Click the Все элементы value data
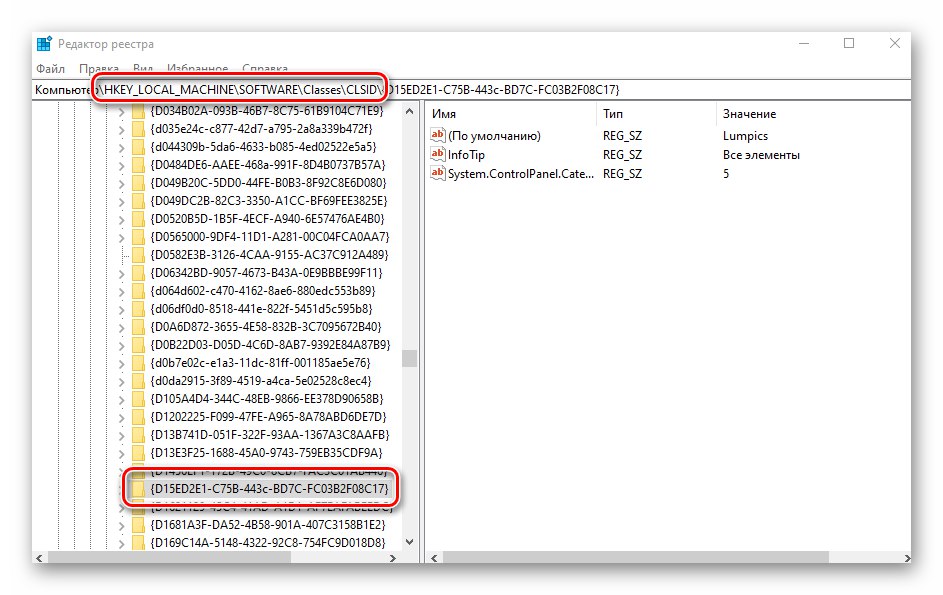Screen dimensions: 943x595 click(x=761, y=155)
